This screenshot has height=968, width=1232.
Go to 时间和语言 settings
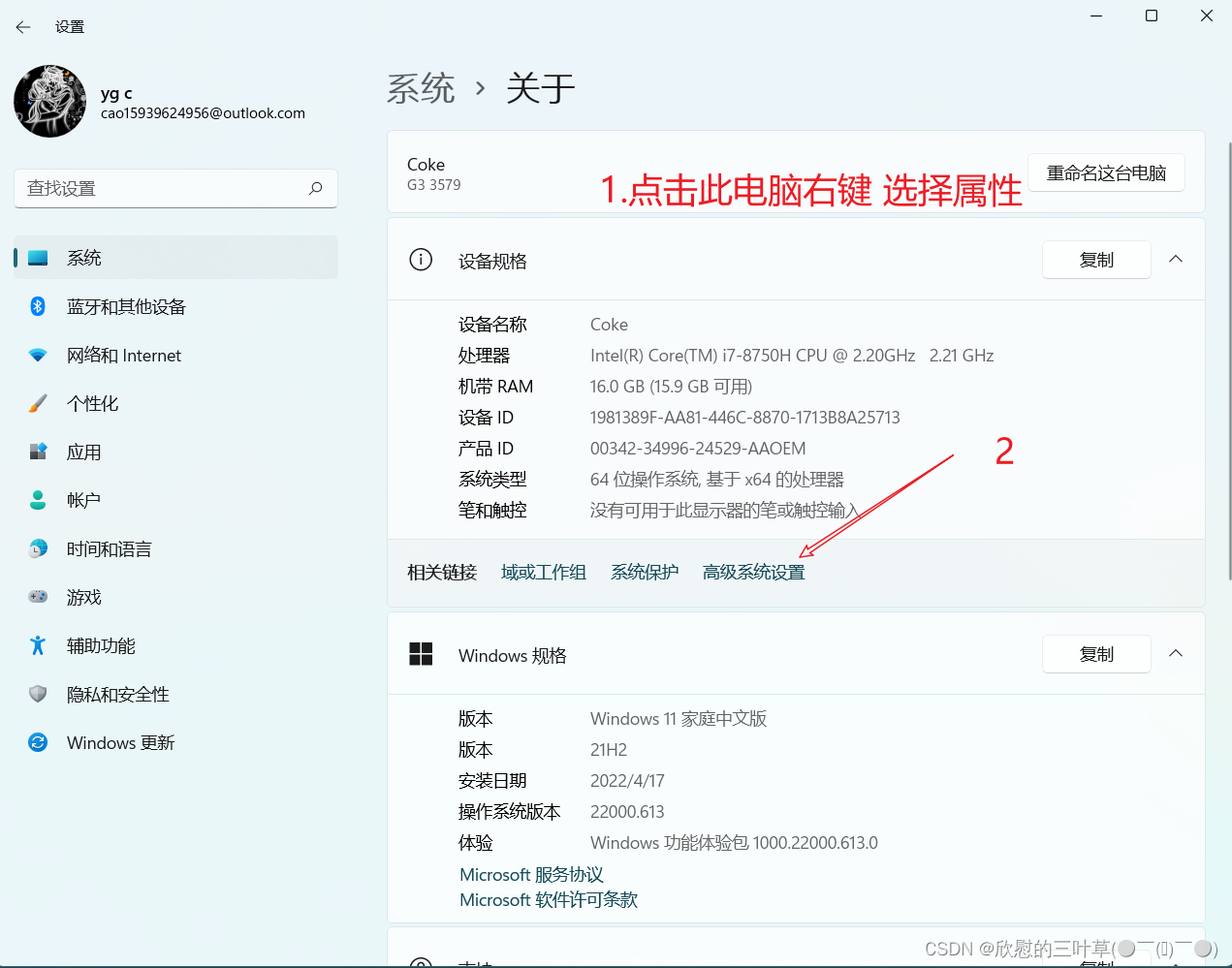pyautogui.click(x=110, y=548)
